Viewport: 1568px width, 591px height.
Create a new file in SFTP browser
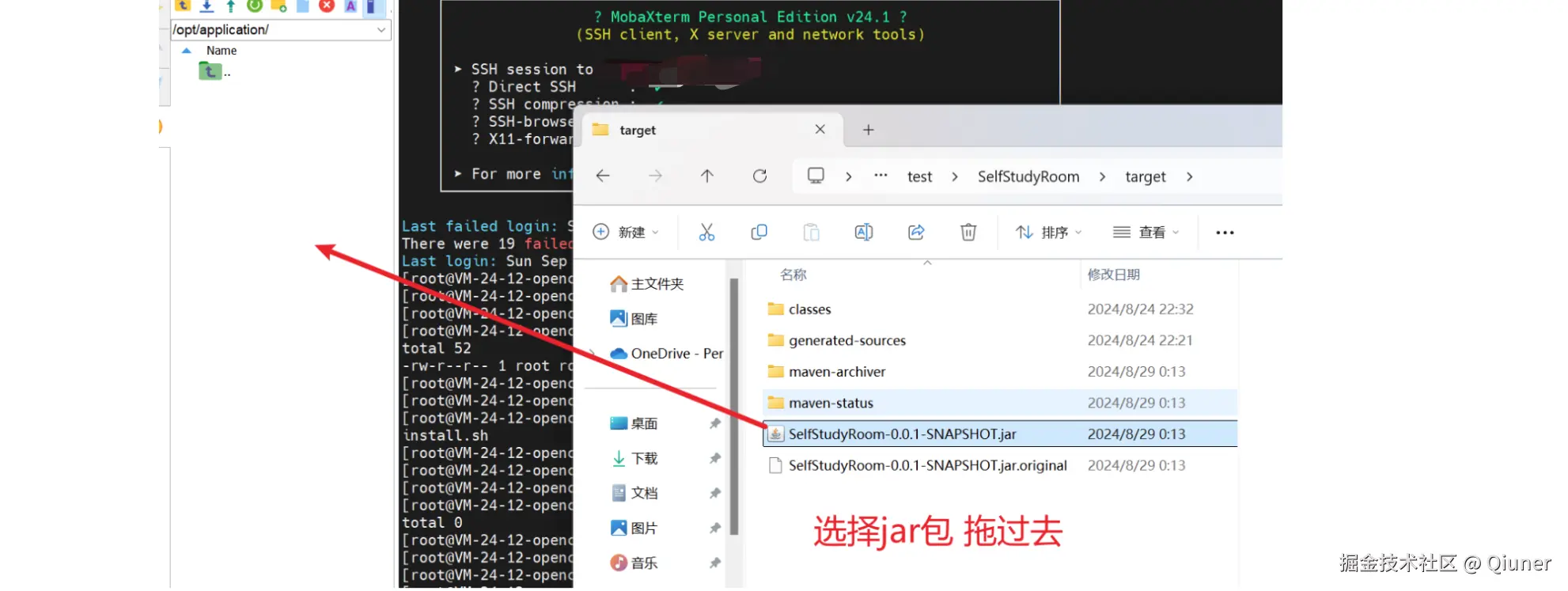pos(302,6)
